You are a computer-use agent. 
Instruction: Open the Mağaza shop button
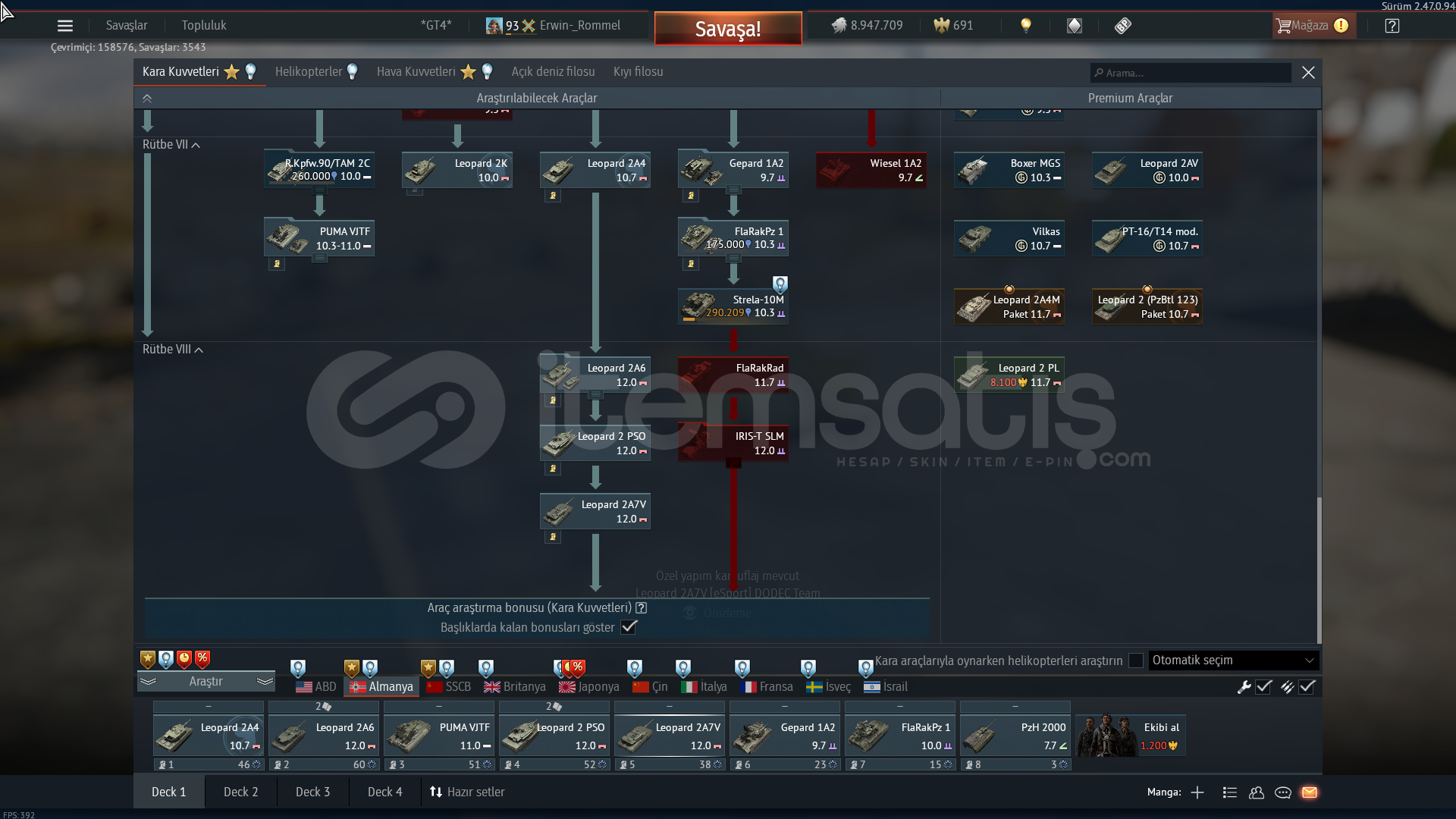click(x=1313, y=26)
